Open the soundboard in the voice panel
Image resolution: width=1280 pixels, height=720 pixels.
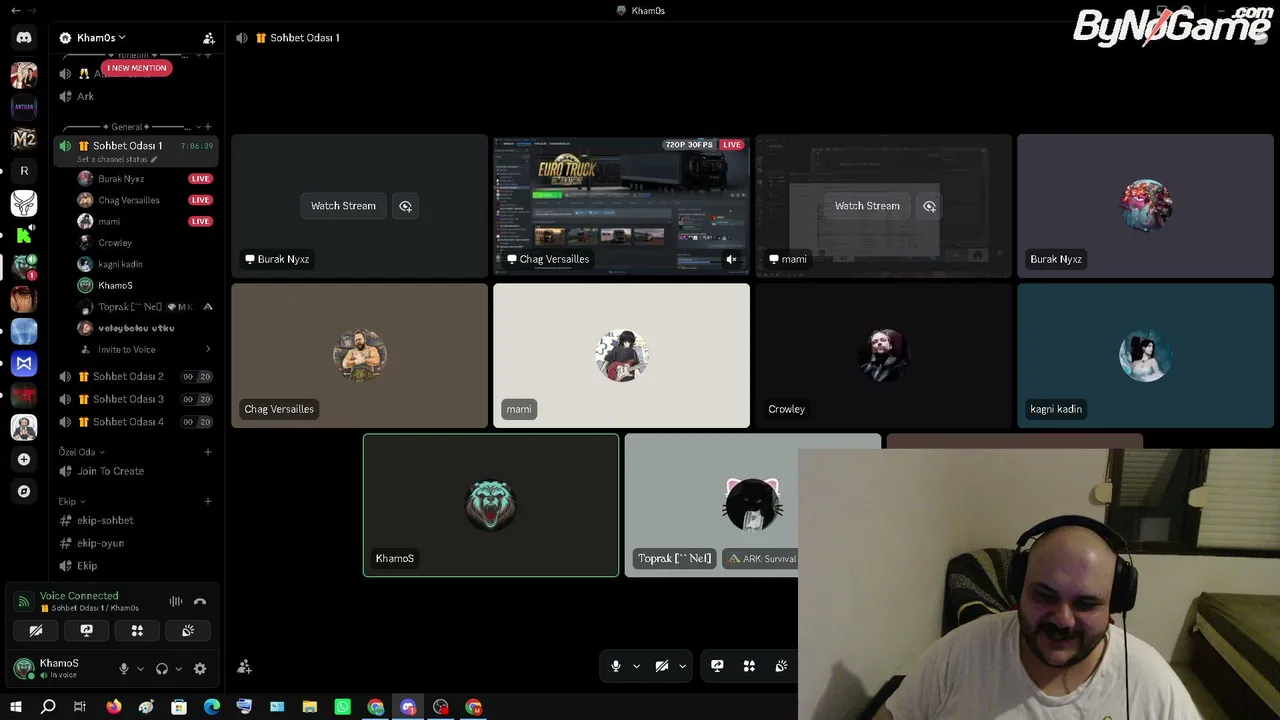(x=188, y=631)
